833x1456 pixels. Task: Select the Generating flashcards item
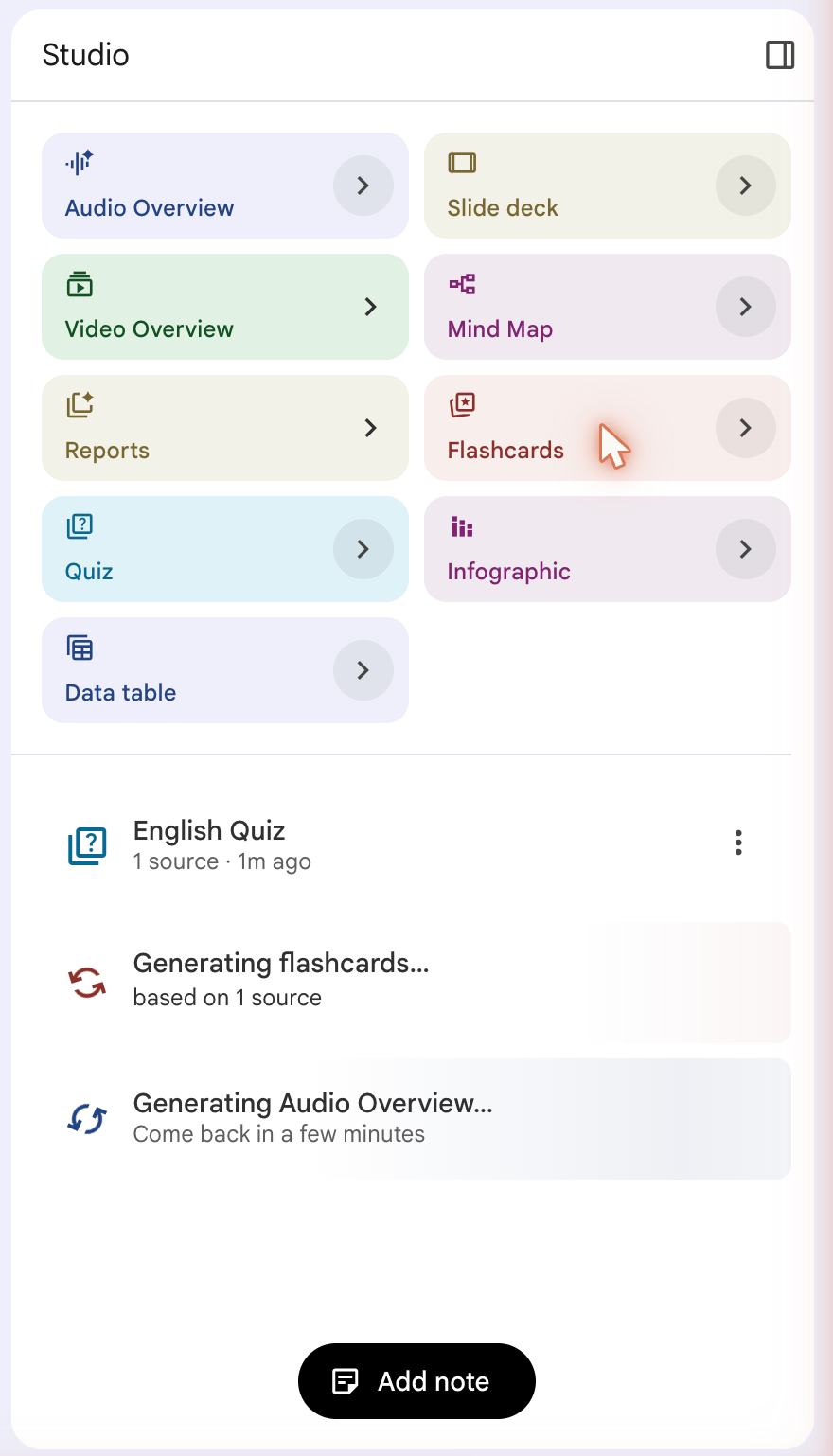tap(416, 983)
